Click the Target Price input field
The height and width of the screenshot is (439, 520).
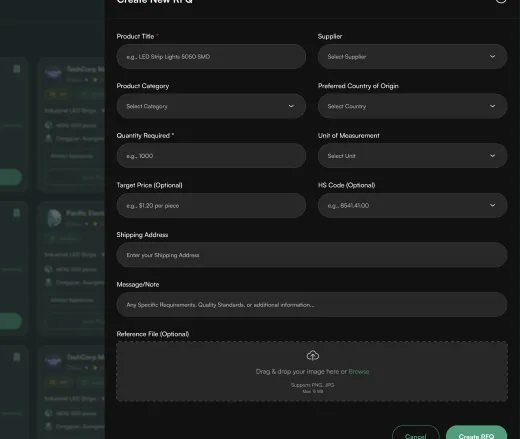pos(211,206)
